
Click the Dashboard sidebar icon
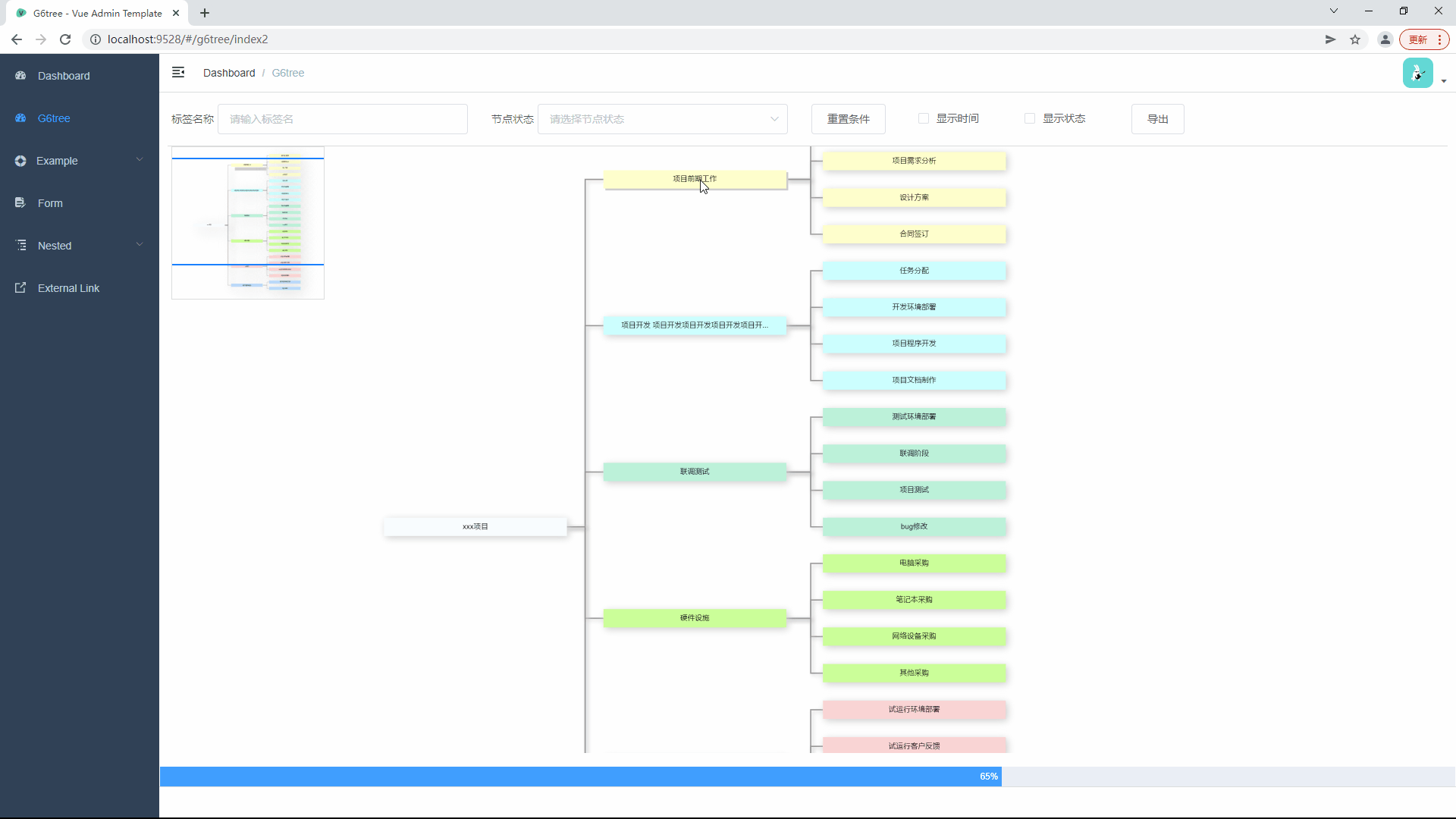pyautogui.click(x=21, y=75)
